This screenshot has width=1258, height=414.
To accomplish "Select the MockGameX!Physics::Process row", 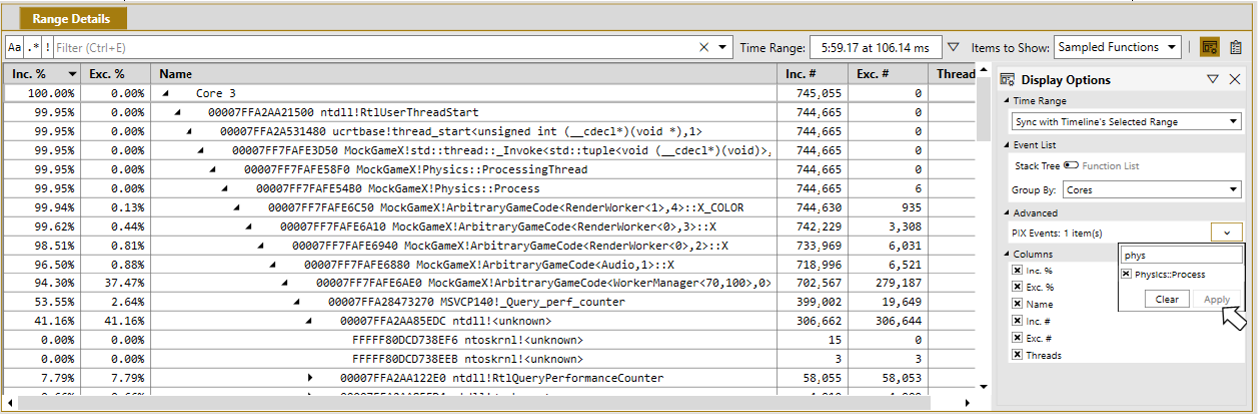I will pos(490,188).
